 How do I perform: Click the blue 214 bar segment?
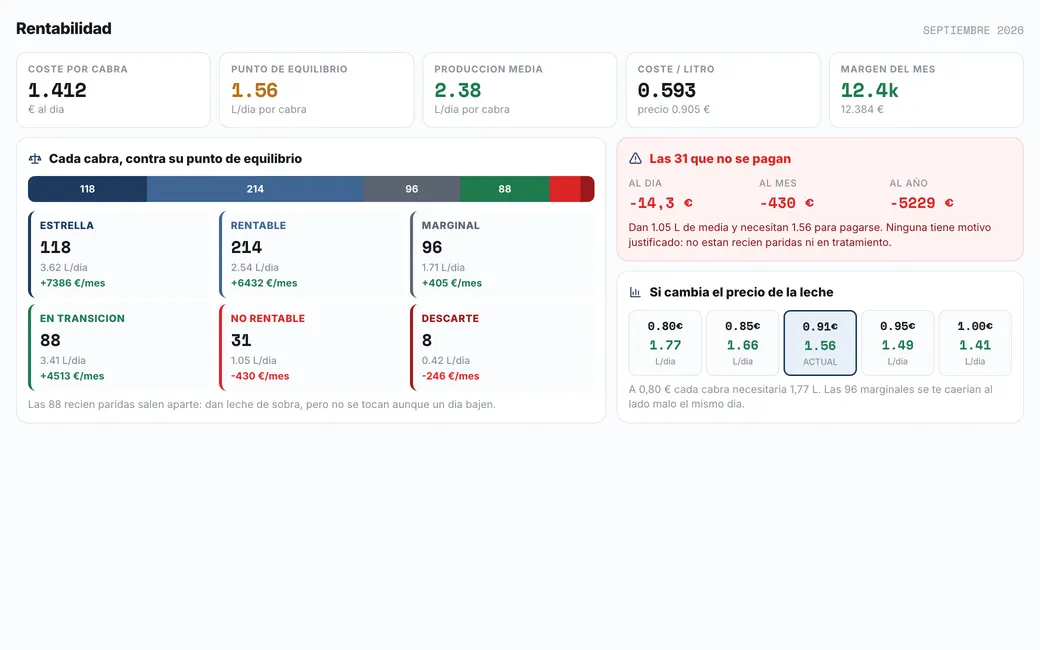pyautogui.click(x=255, y=189)
